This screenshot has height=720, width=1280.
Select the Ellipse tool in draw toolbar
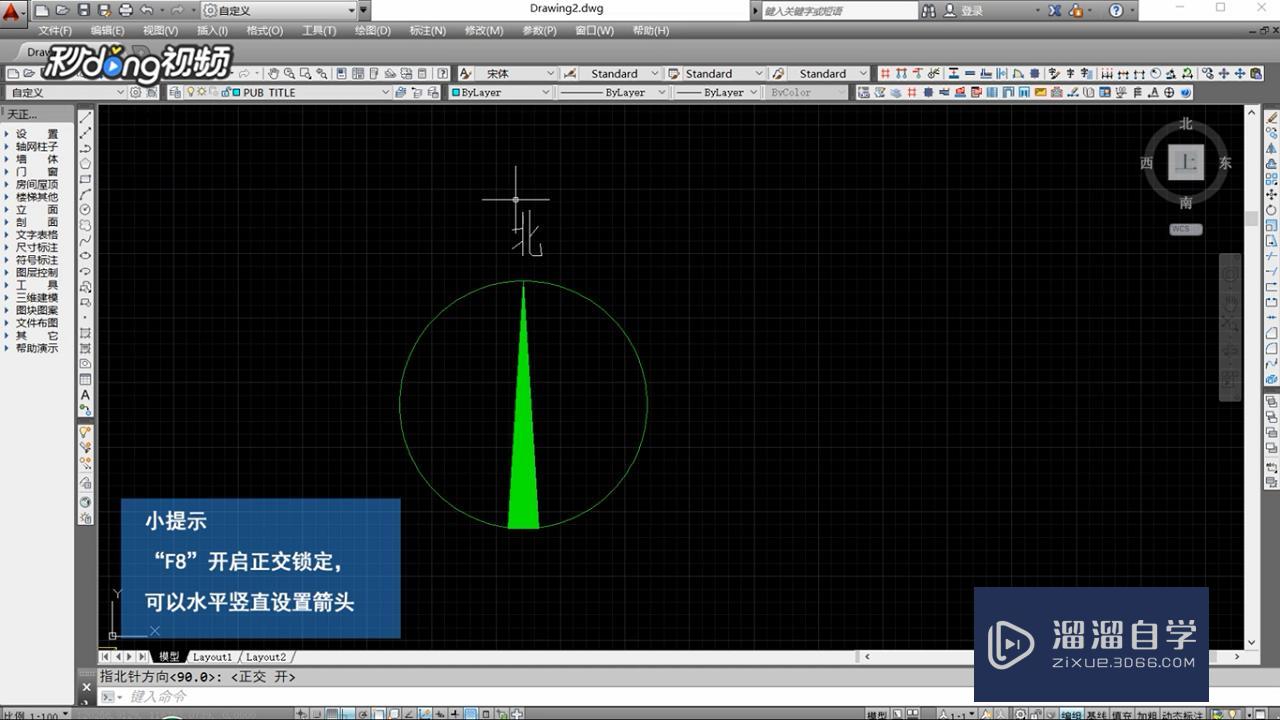click(x=86, y=255)
